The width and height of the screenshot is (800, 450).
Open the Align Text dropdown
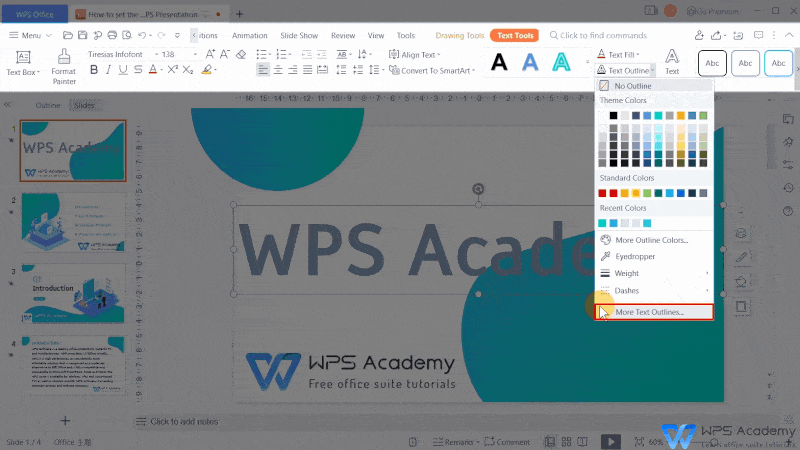(414, 55)
